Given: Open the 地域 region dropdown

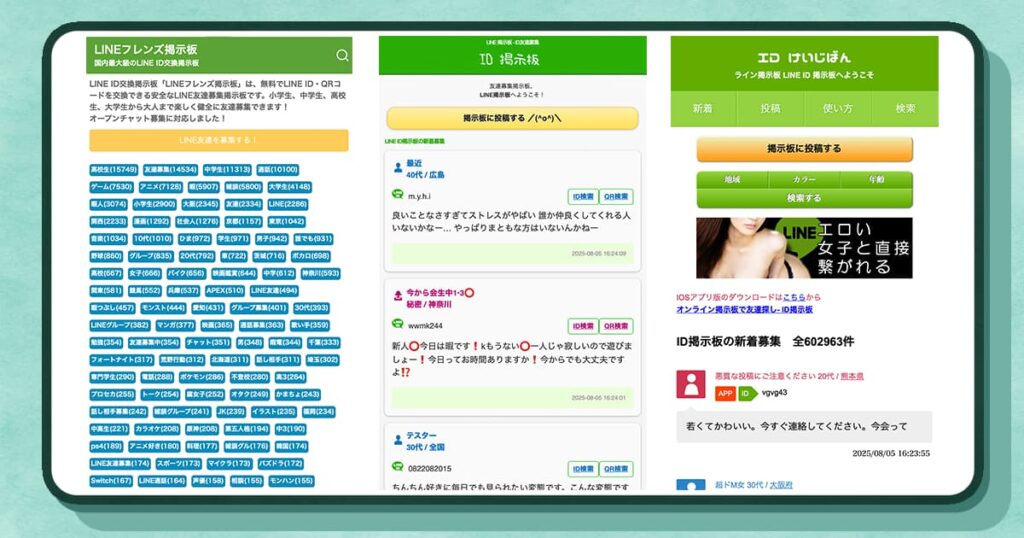Looking at the screenshot, I should (732, 180).
